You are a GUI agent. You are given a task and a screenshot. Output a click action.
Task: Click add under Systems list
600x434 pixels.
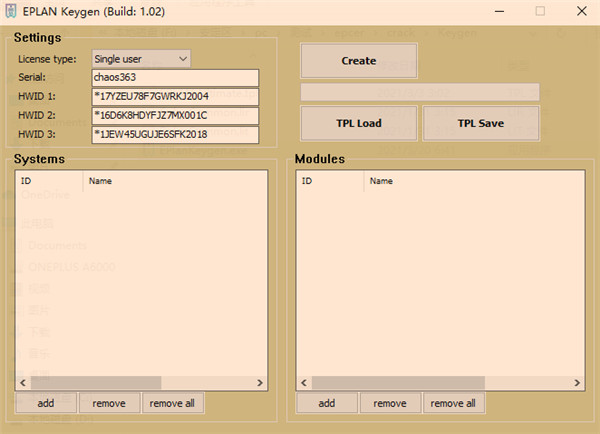[x=46, y=403]
